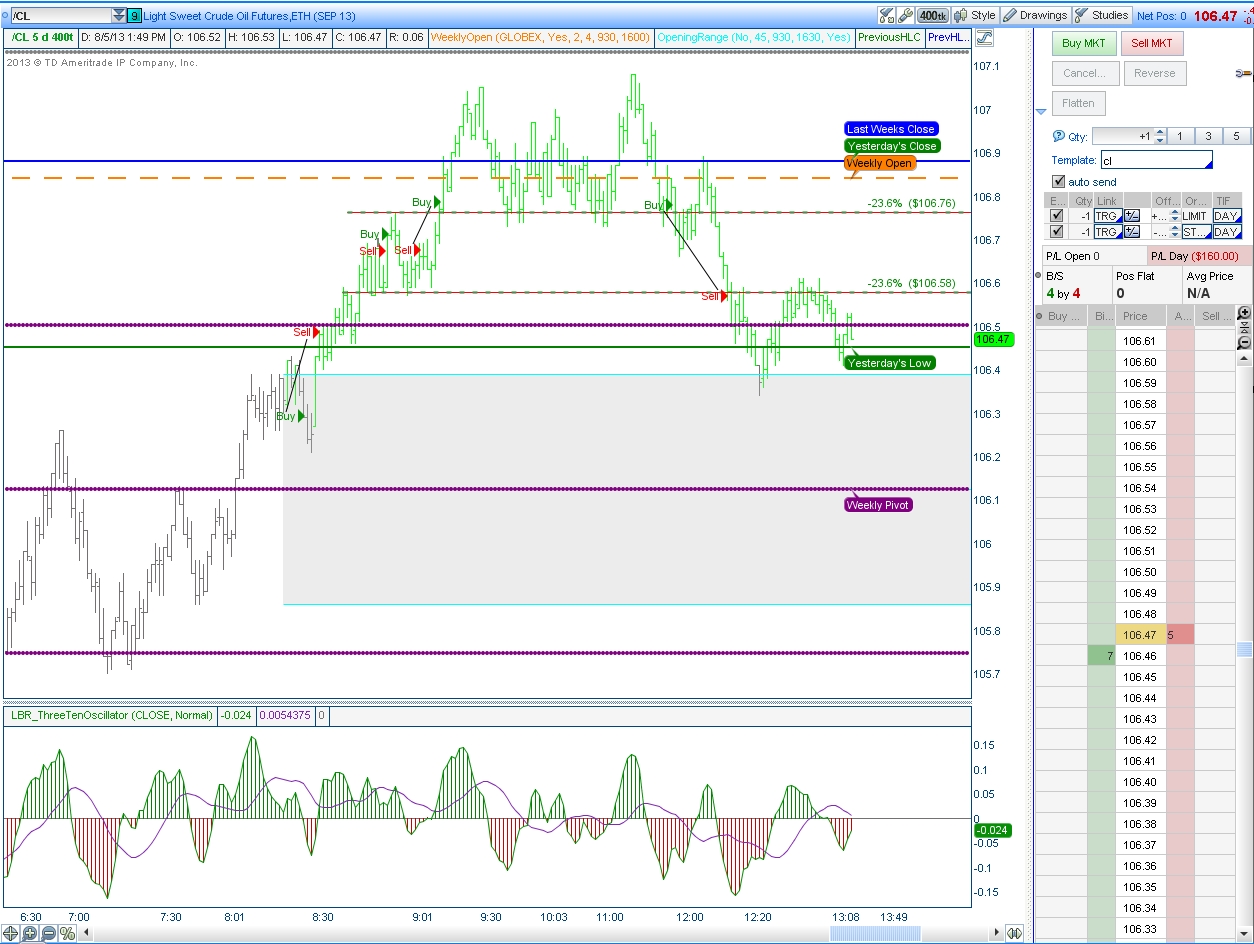Toggle the auto send checkbox
Image resolution: width=1254 pixels, height=944 pixels.
coord(1059,182)
